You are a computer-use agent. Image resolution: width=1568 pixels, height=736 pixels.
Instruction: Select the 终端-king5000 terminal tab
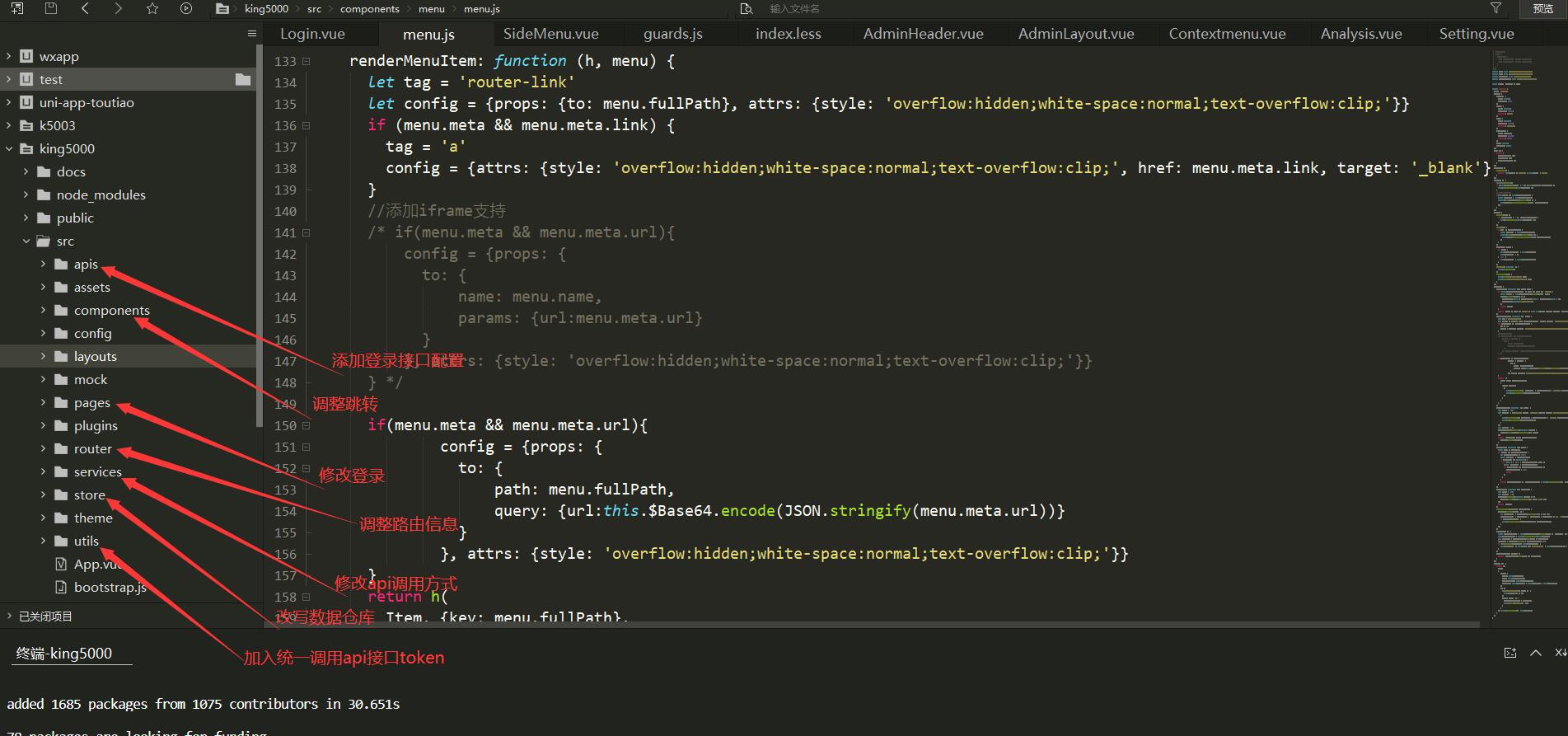64,654
